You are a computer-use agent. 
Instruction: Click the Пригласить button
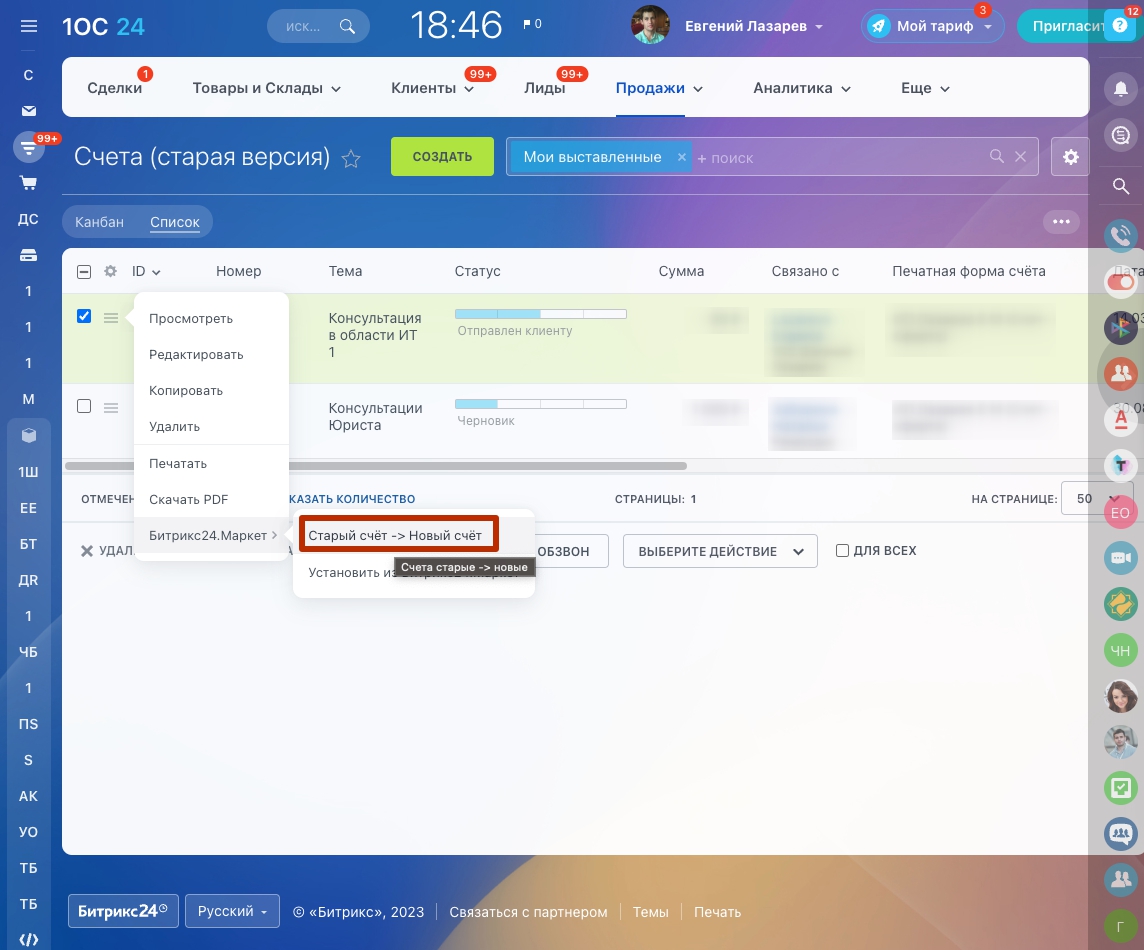click(x=1062, y=26)
